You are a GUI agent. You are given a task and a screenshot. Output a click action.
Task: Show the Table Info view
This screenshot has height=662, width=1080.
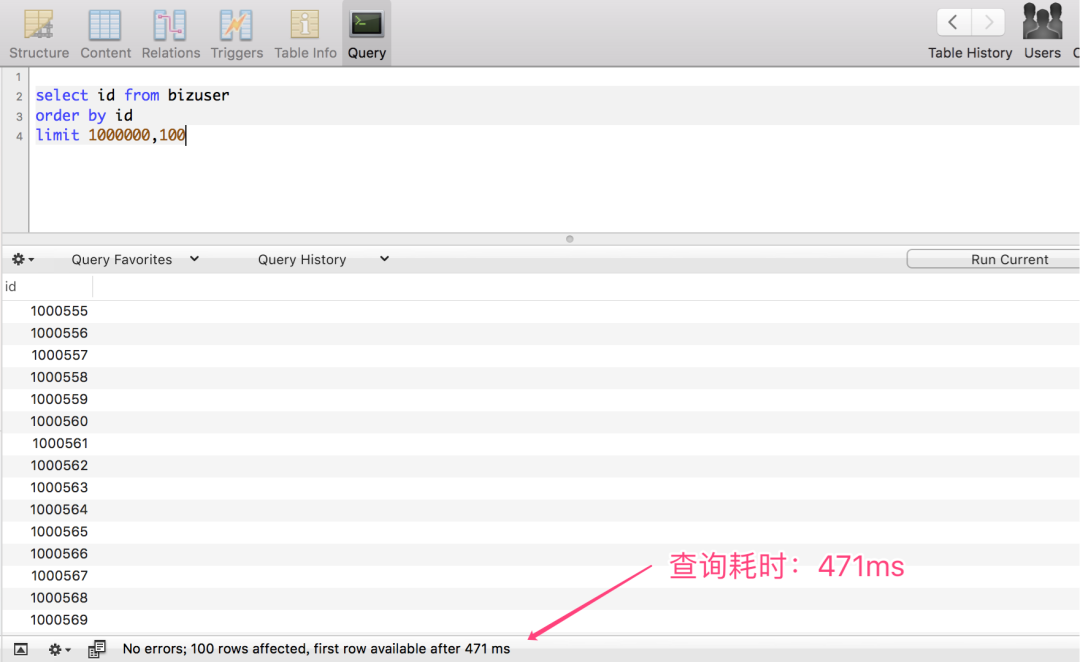[x=305, y=26]
